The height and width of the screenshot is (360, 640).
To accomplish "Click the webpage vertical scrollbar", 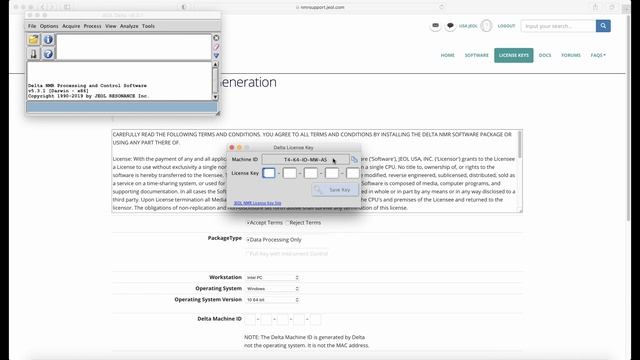I will pos(628,118).
